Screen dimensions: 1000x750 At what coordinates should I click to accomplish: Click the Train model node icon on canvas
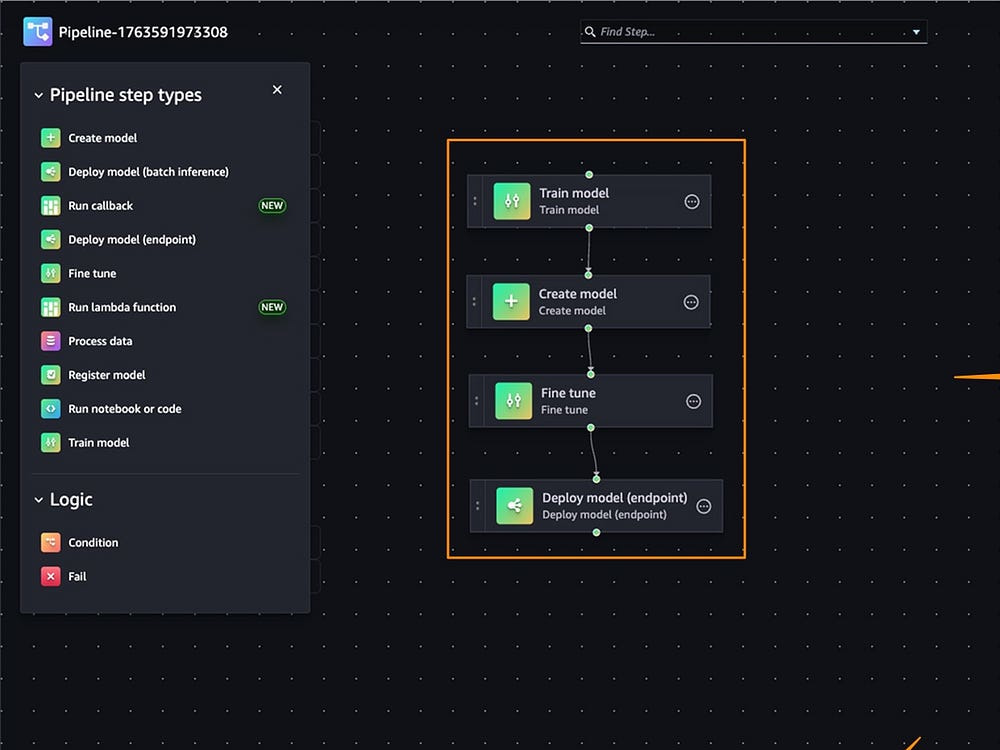pos(511,201)
